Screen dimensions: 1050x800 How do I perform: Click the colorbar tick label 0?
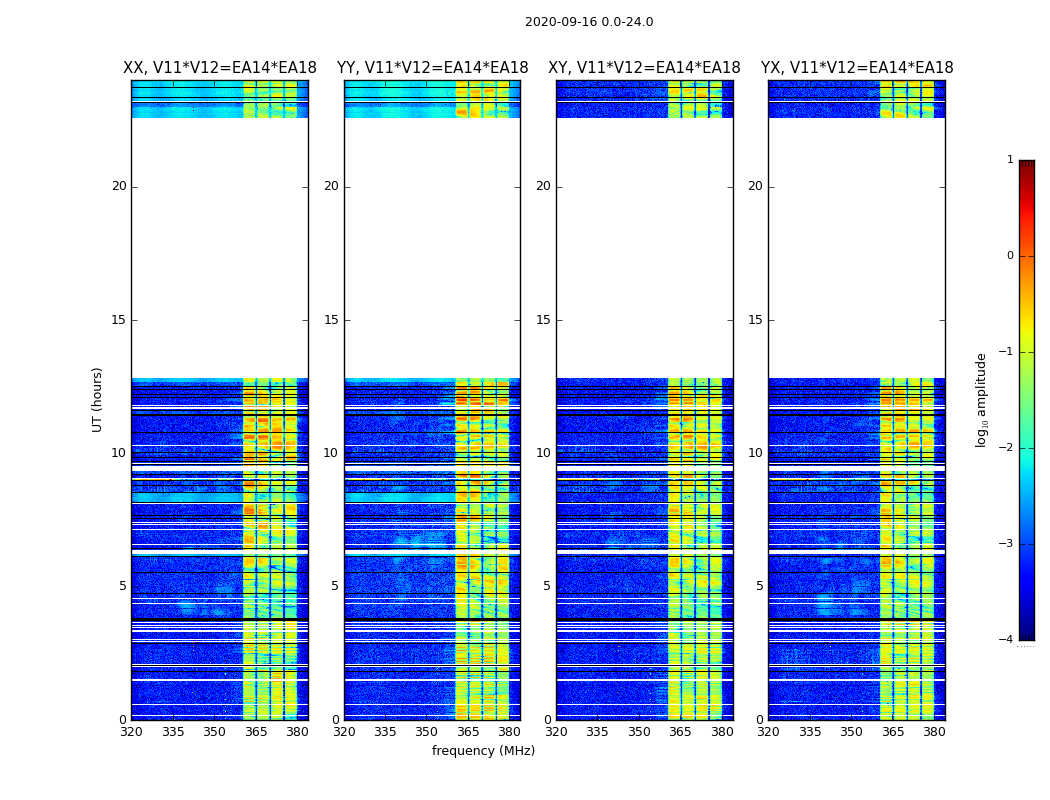[x=1010, y=256]
